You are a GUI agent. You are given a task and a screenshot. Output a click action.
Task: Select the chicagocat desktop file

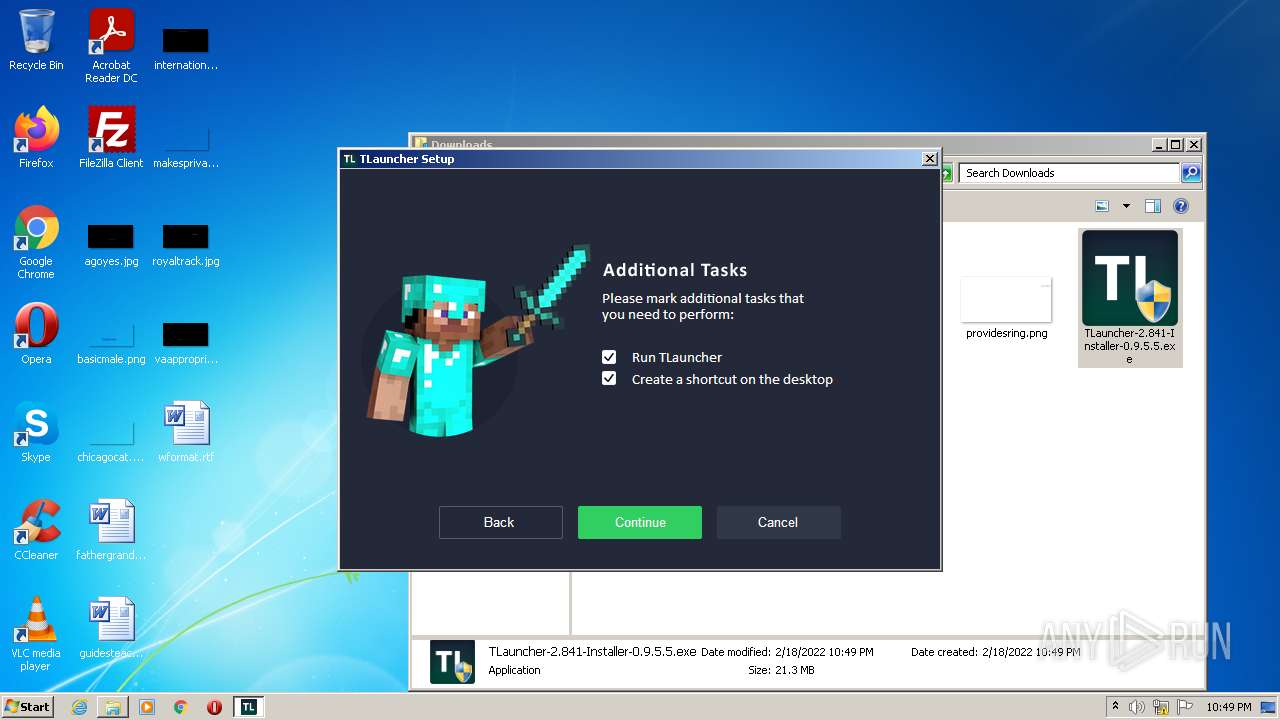click(111, 440)
